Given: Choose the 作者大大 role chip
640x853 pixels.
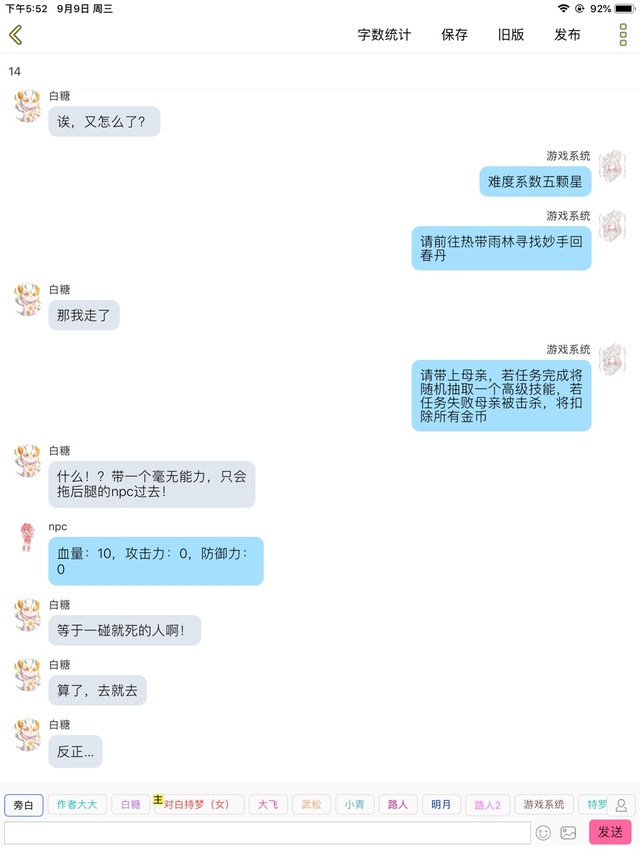Looking at the screenshot, I should point(77,805).
